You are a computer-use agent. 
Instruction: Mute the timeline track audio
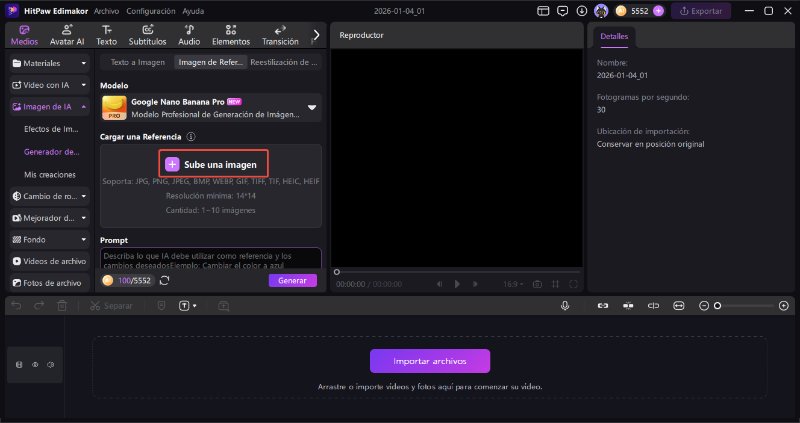coord(50,365)
